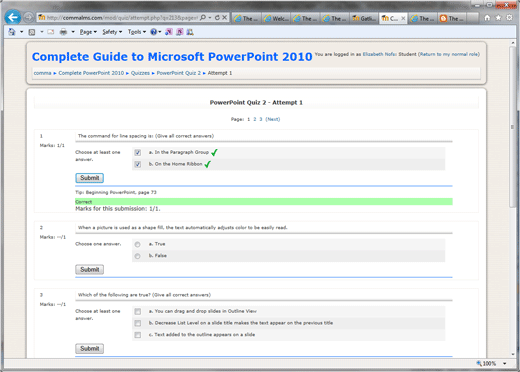Check 'Decrease List Level' answer option
The image size is (520, 372).
point(138,323)
